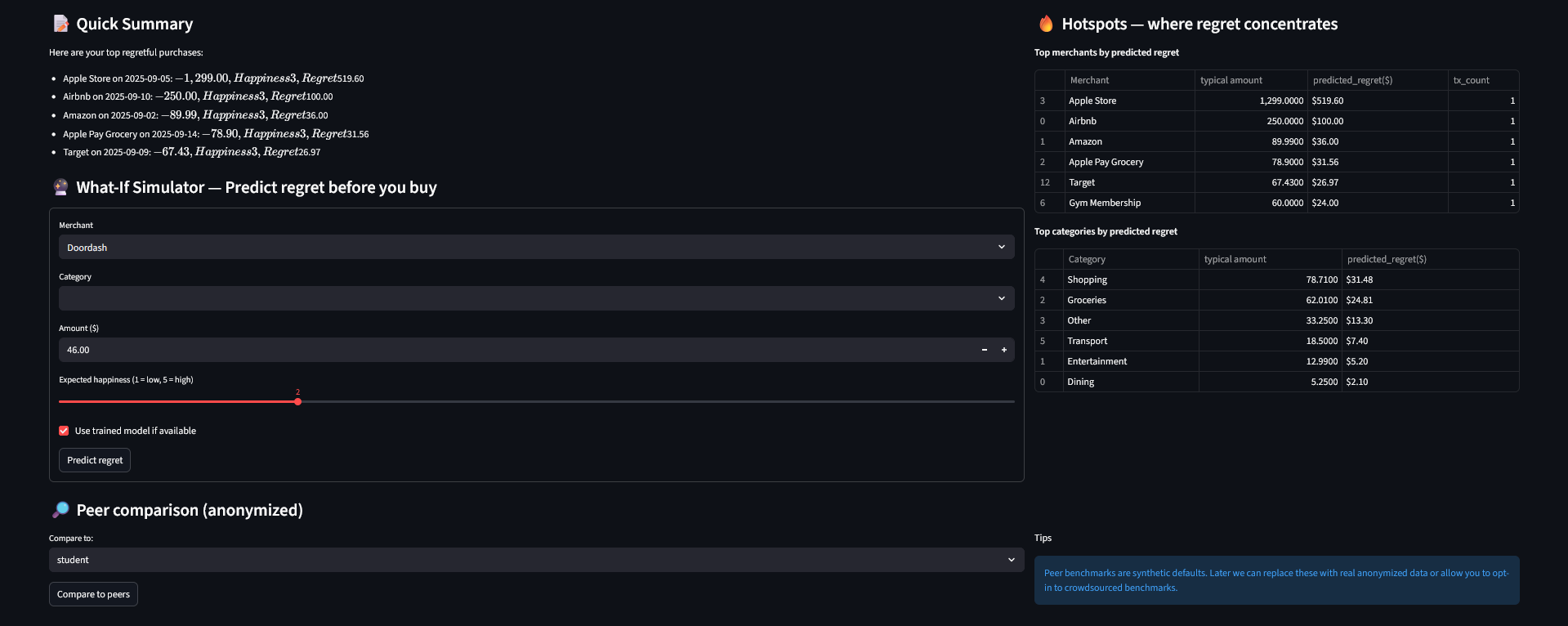Click the $24.81 regret cell for Groceries

point(1431,300)
